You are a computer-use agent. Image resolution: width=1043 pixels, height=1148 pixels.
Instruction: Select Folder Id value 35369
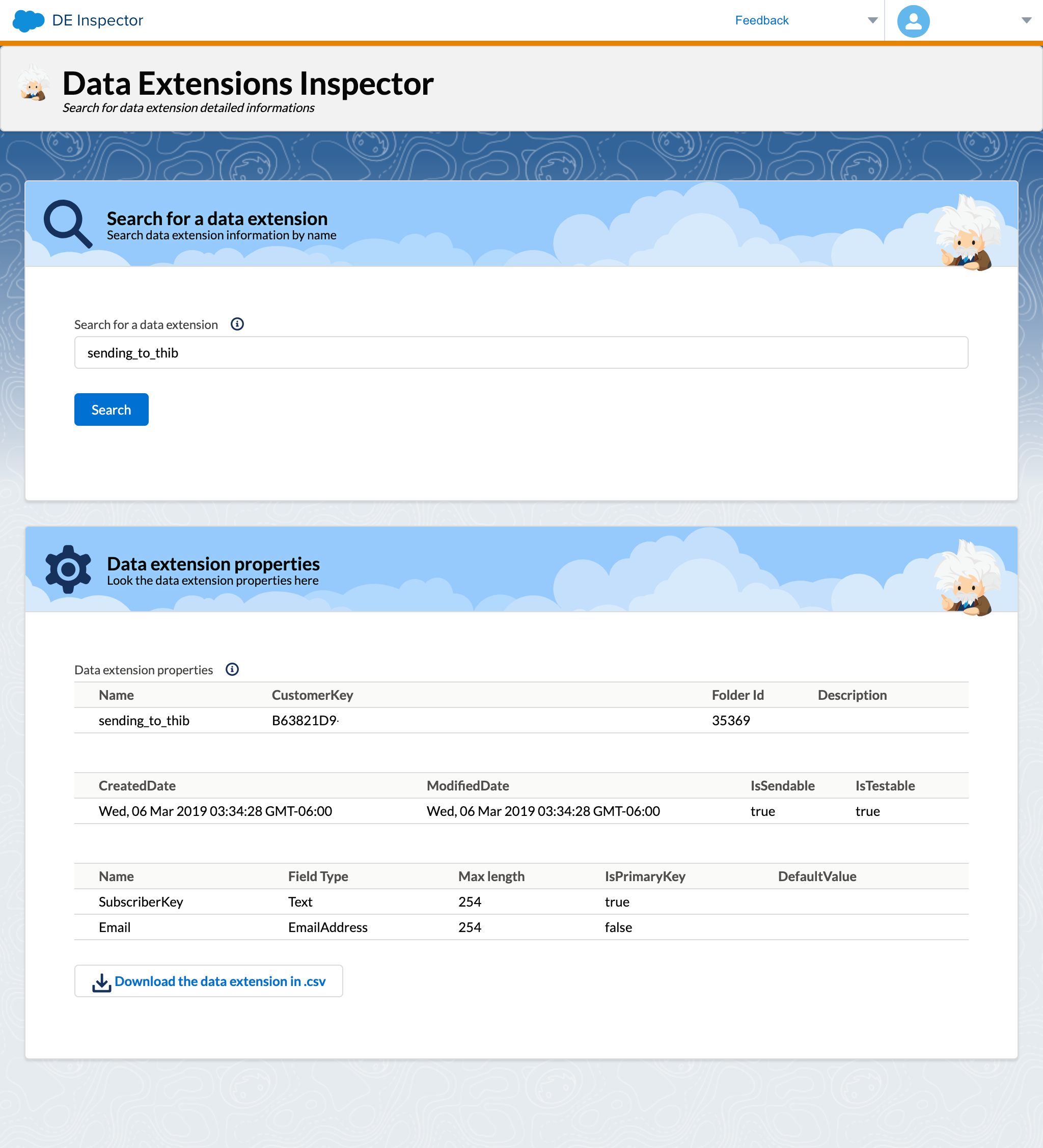coord(730,720)
